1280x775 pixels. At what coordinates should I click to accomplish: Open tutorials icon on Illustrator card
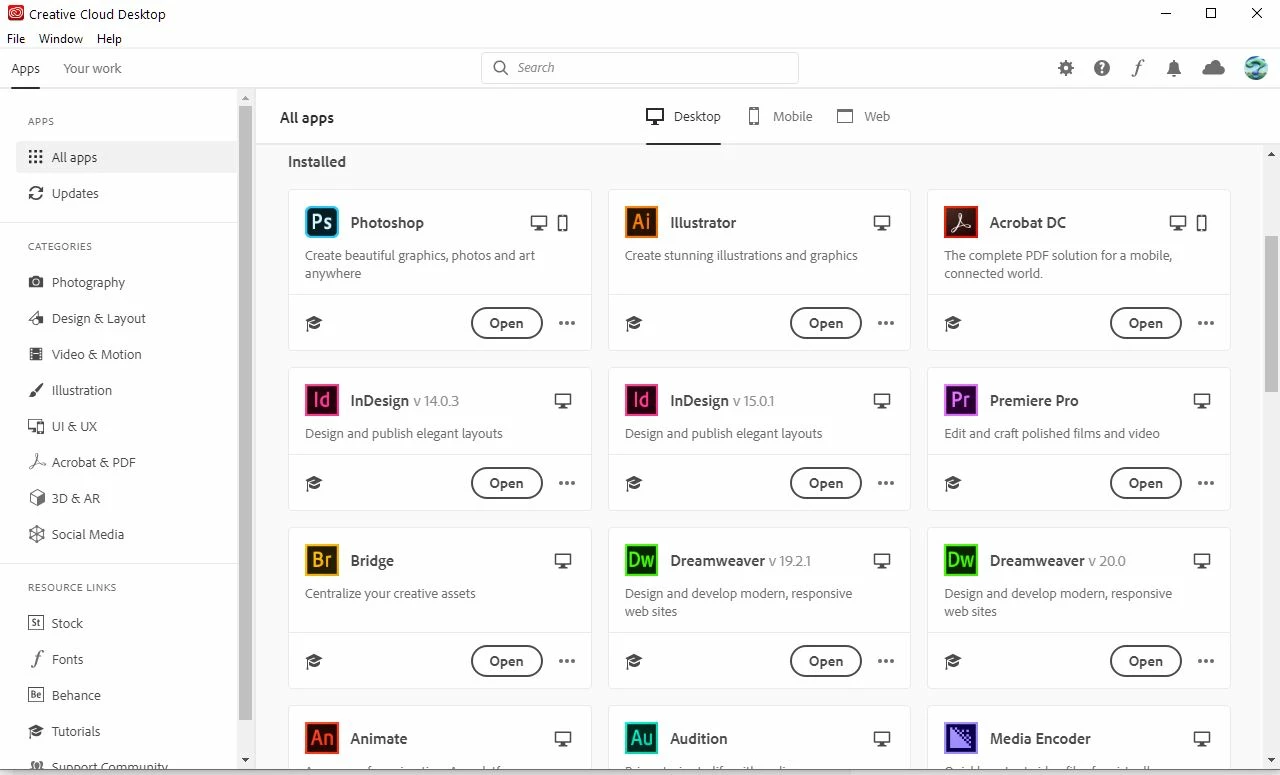pos(633,323)
